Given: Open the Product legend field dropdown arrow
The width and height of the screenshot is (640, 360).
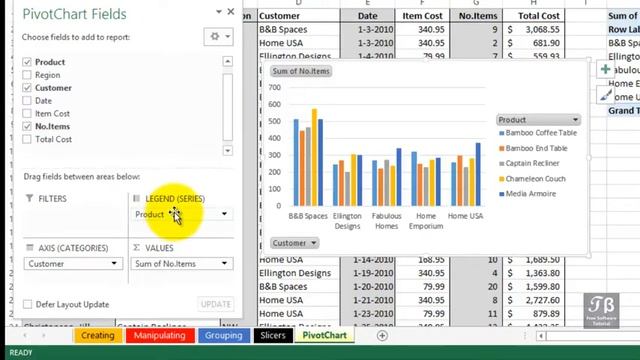Looking at the screenshot, I should click(224, 214).
